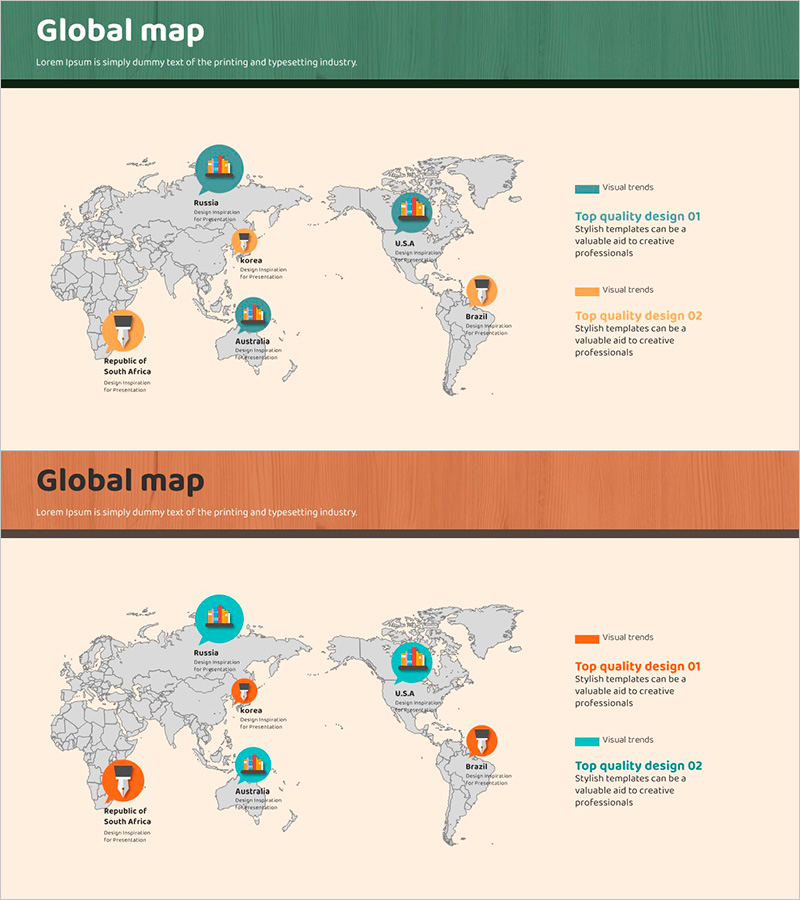Select the white 'Global map' title on green banner
This screenshot has width=800, height=900.
coord(120,31)
